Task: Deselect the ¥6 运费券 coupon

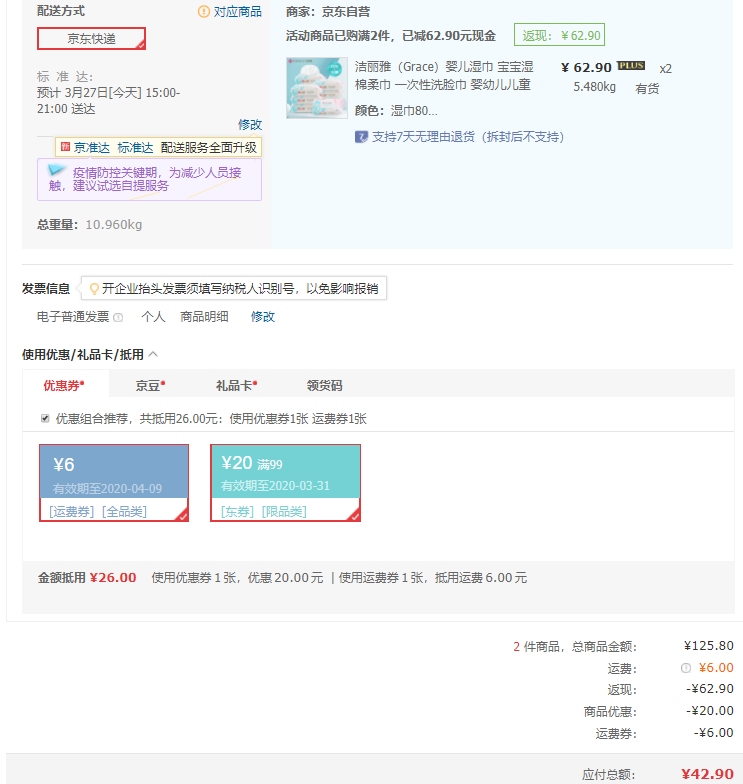Action: (x=114, y=483)
